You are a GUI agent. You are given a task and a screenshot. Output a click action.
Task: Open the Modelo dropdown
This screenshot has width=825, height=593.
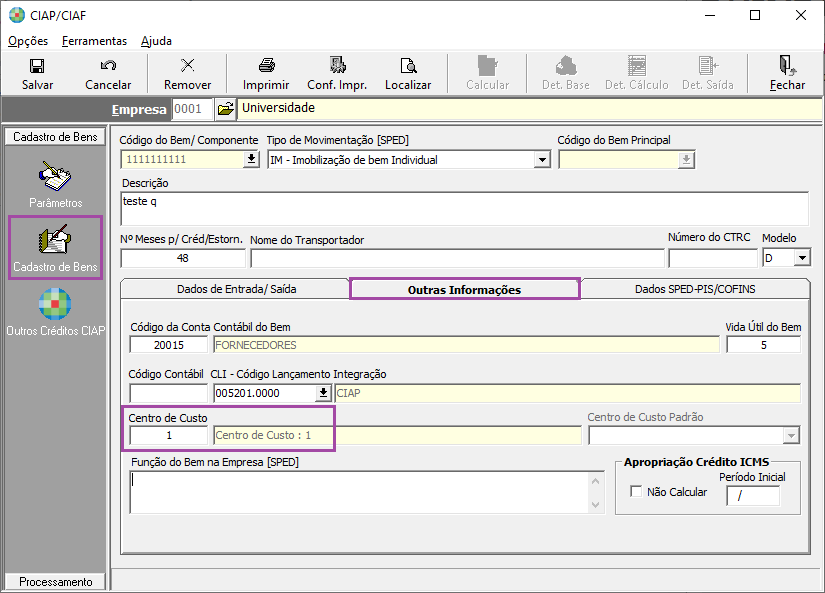click(802, 258)
